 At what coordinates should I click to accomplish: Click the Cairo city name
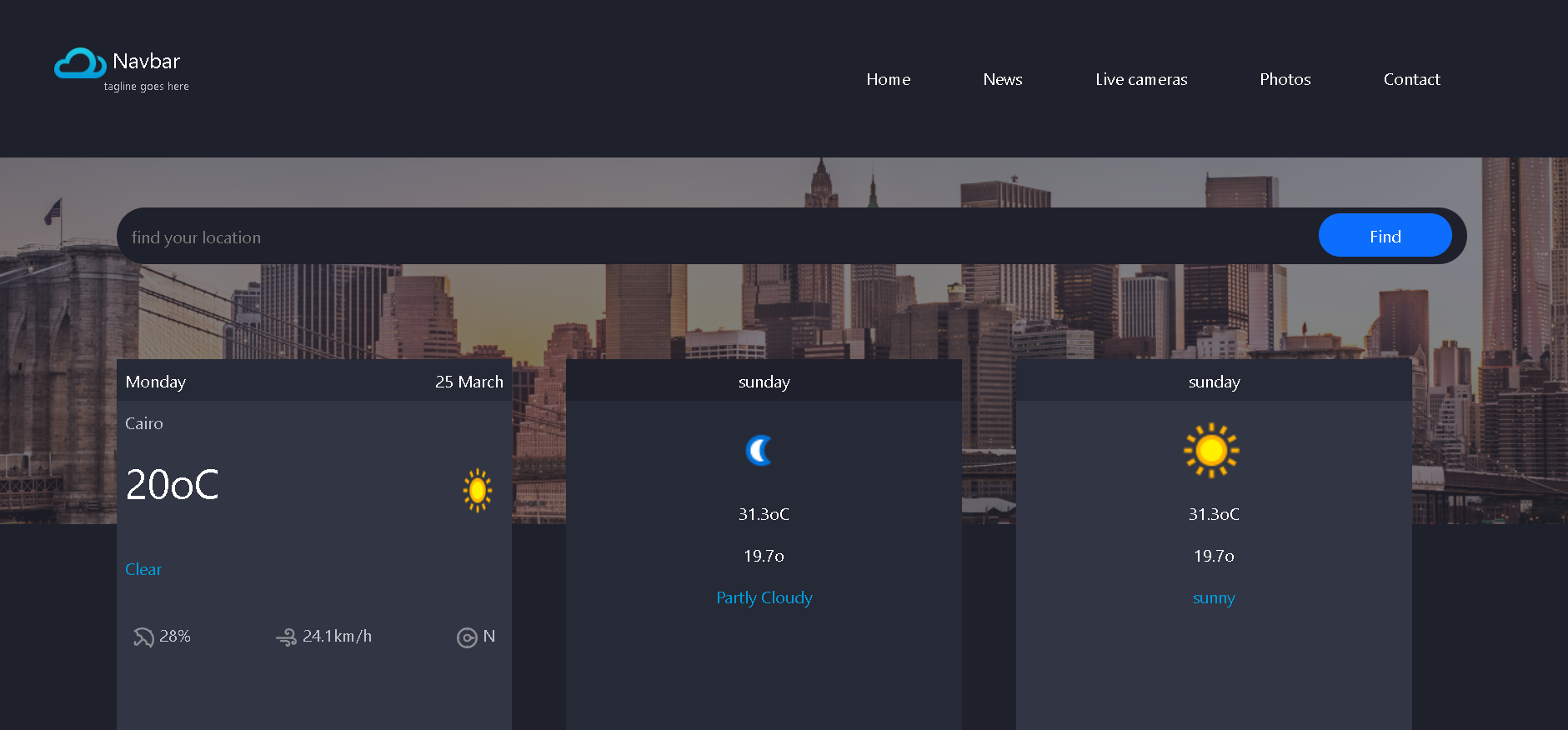click(144, 423)
